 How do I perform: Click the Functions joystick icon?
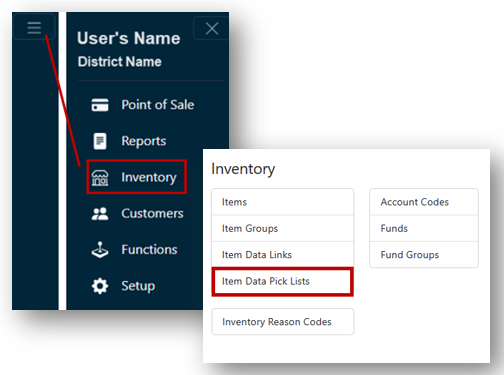100,250
